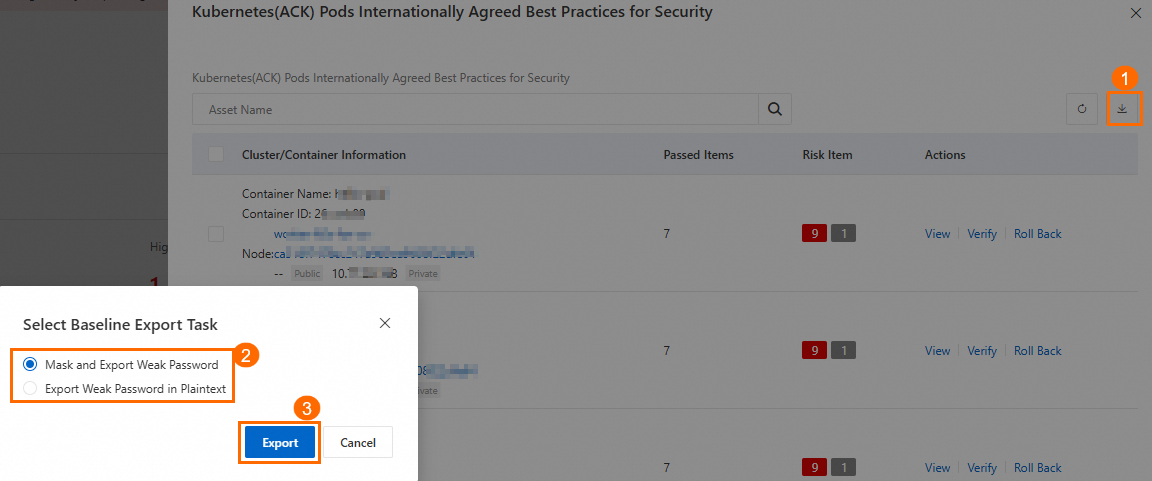This screenshot has width=1152, height=481.
Task: Click the search magnifier icon
Action: pos(775,109)
